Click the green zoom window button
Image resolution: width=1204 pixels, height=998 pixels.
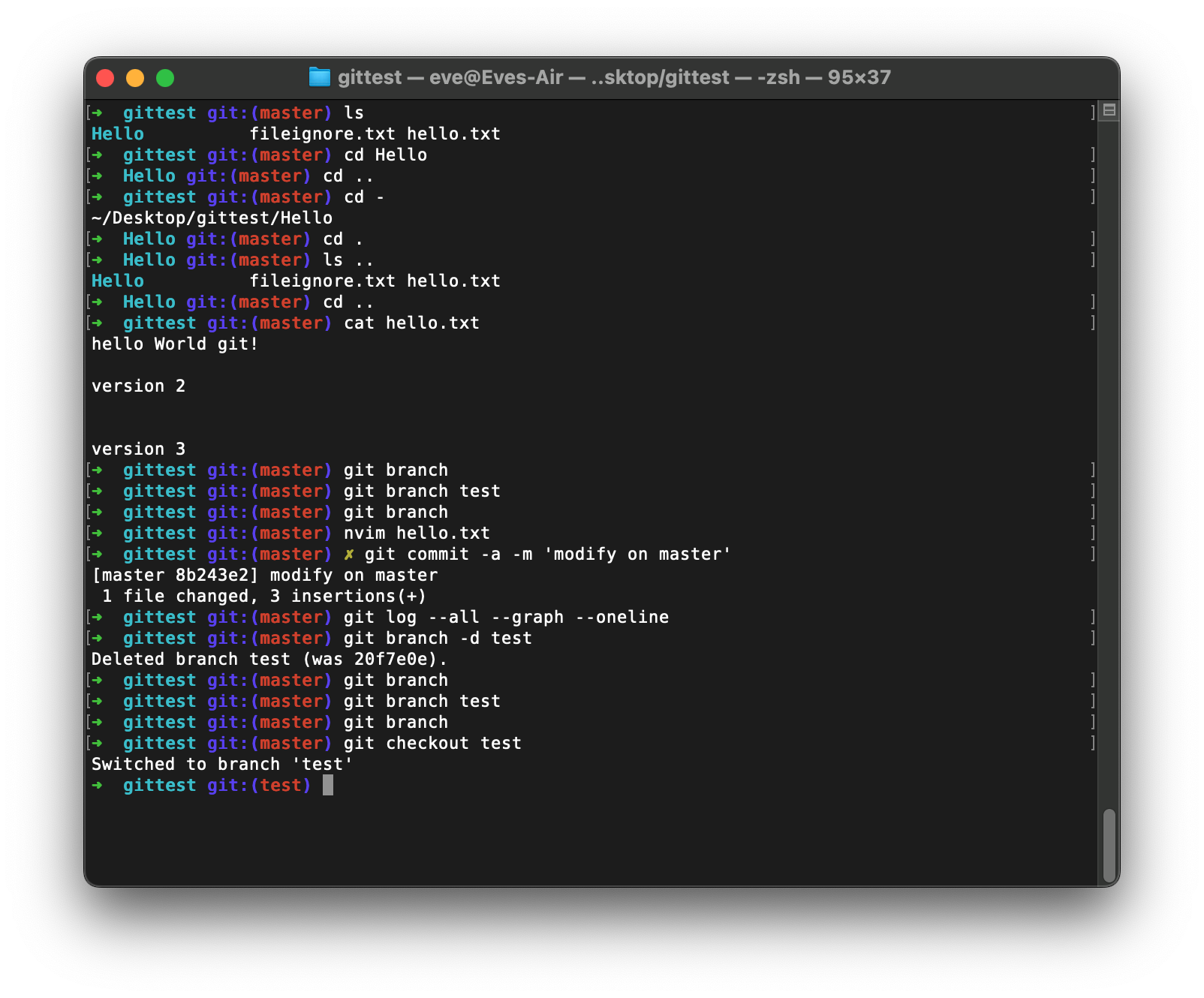165,78
